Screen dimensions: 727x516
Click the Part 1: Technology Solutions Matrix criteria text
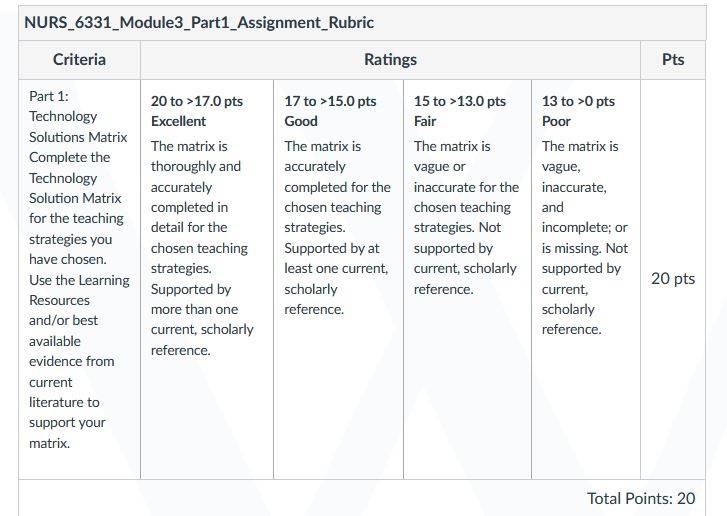(78, 116)
